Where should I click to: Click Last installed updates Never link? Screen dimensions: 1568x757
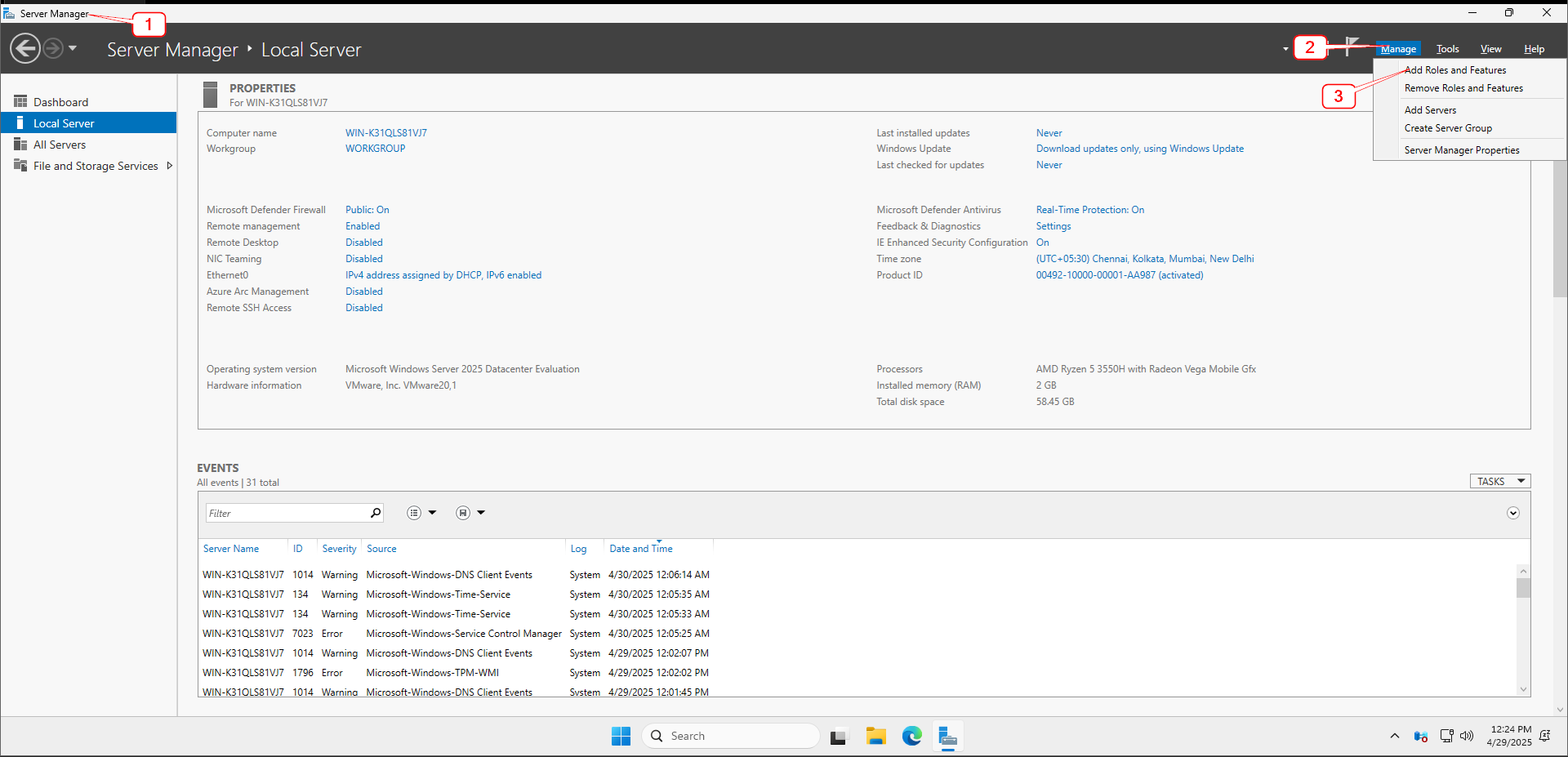point(1049,133)
